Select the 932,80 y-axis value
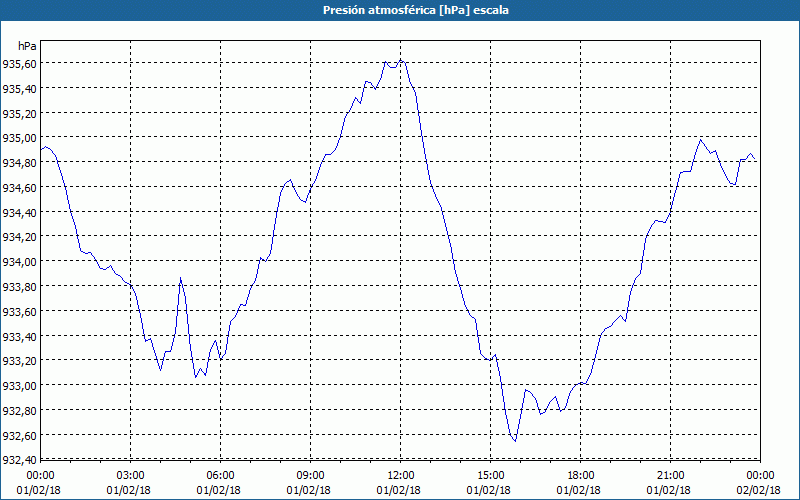Image resolution: width=800 pixels, height=500 pixels. [19, 410]
